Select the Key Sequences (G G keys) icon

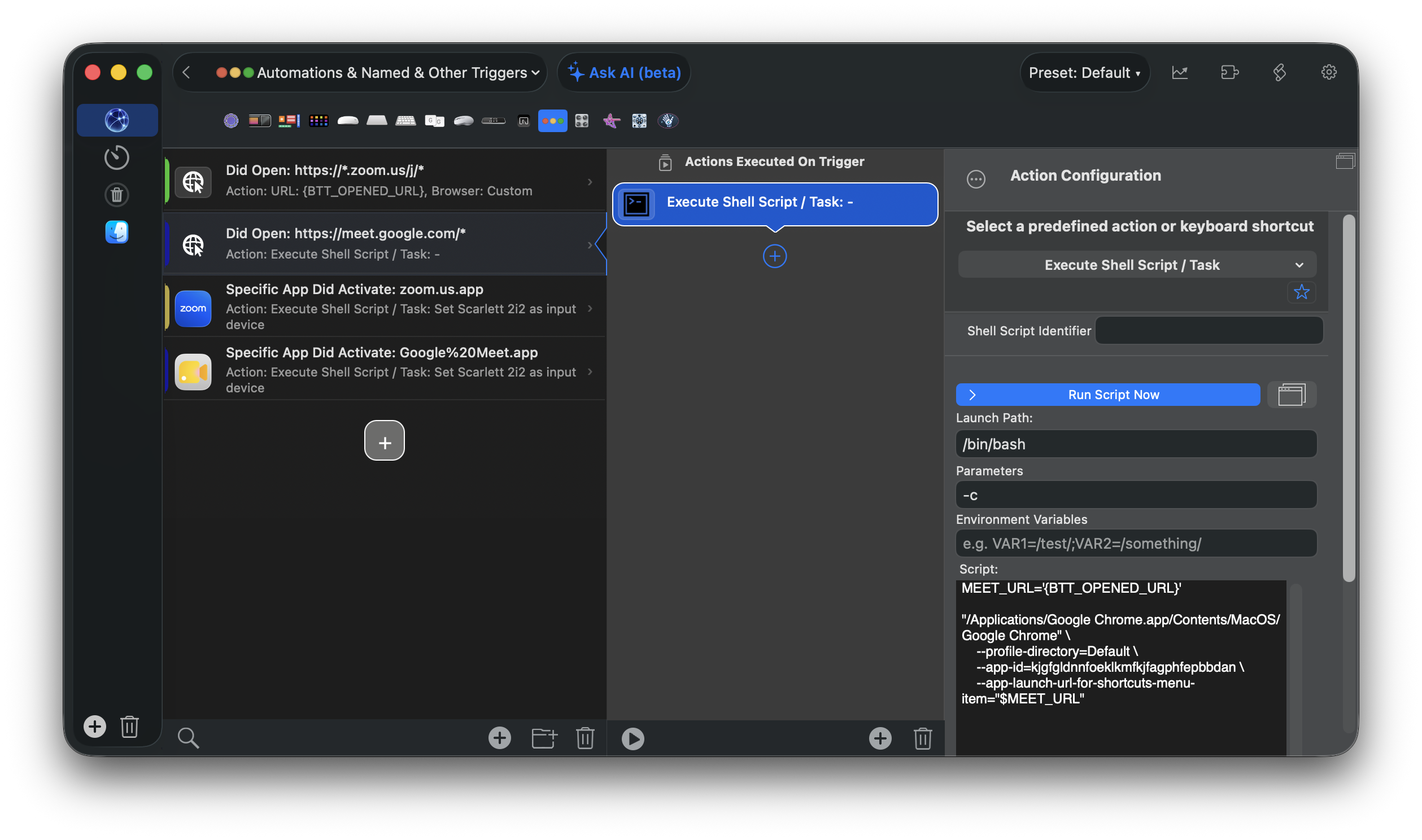click(x=434, y=121)
